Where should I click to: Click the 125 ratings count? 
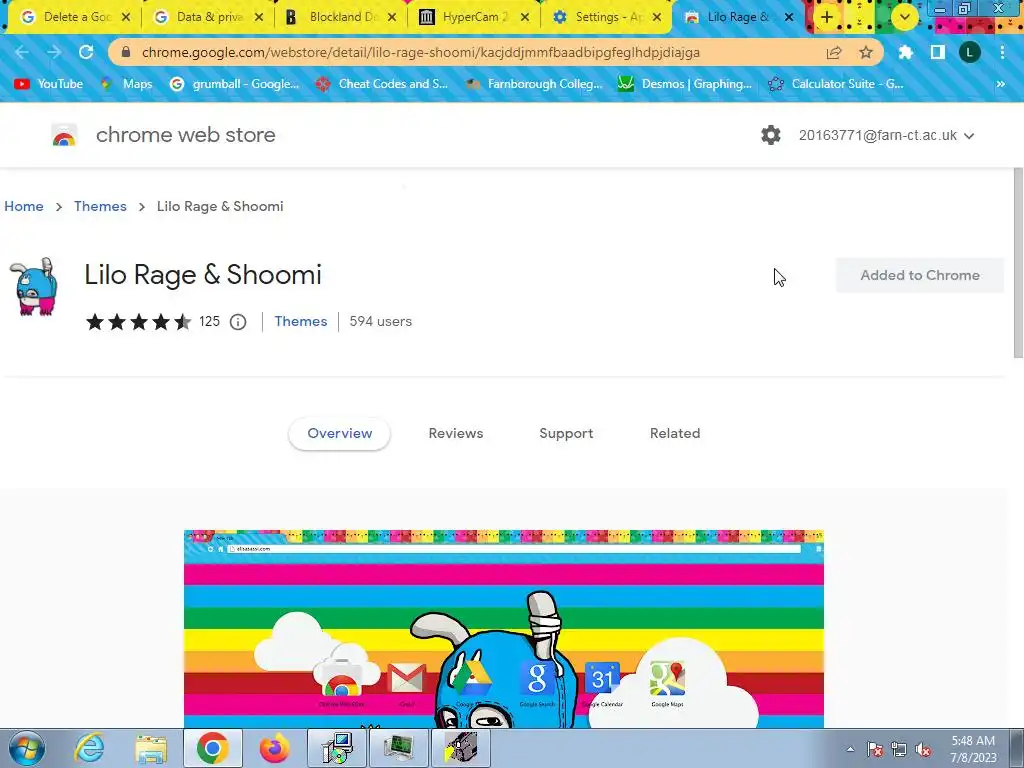209,321
